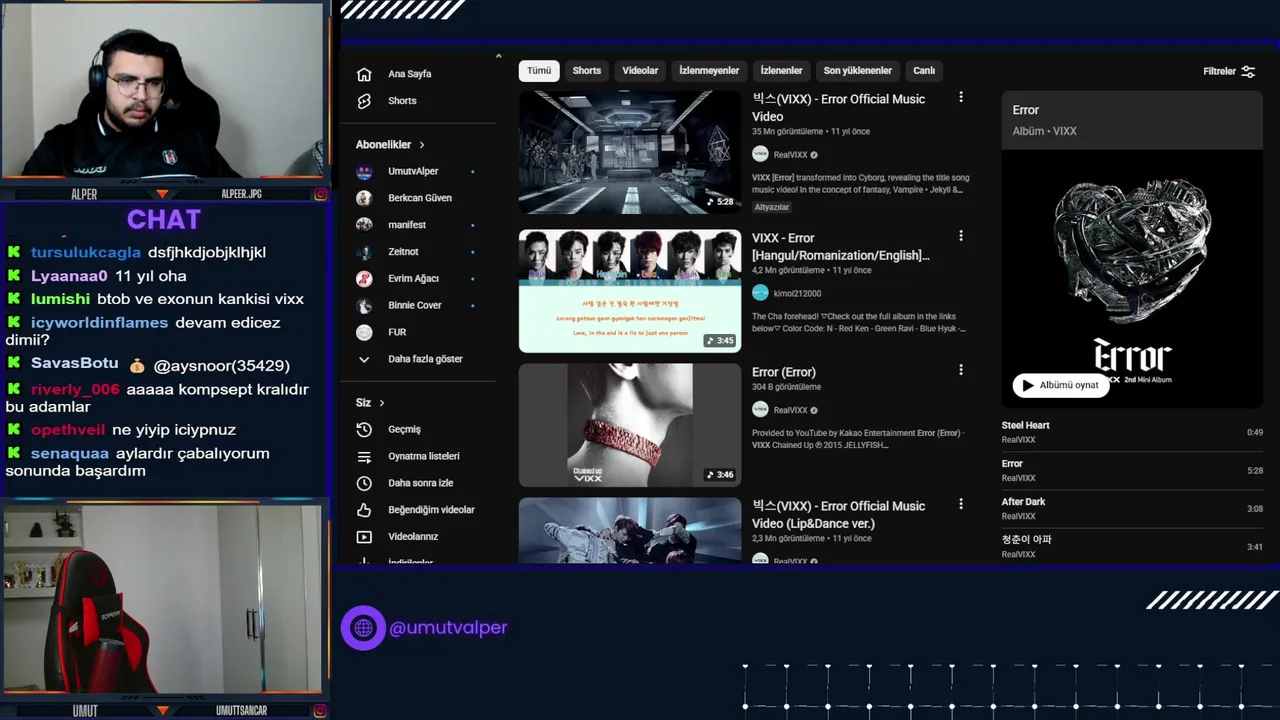
Task: Open VIXX Error Hangul/Romanization/English title
Action: (x=840, y=247)
